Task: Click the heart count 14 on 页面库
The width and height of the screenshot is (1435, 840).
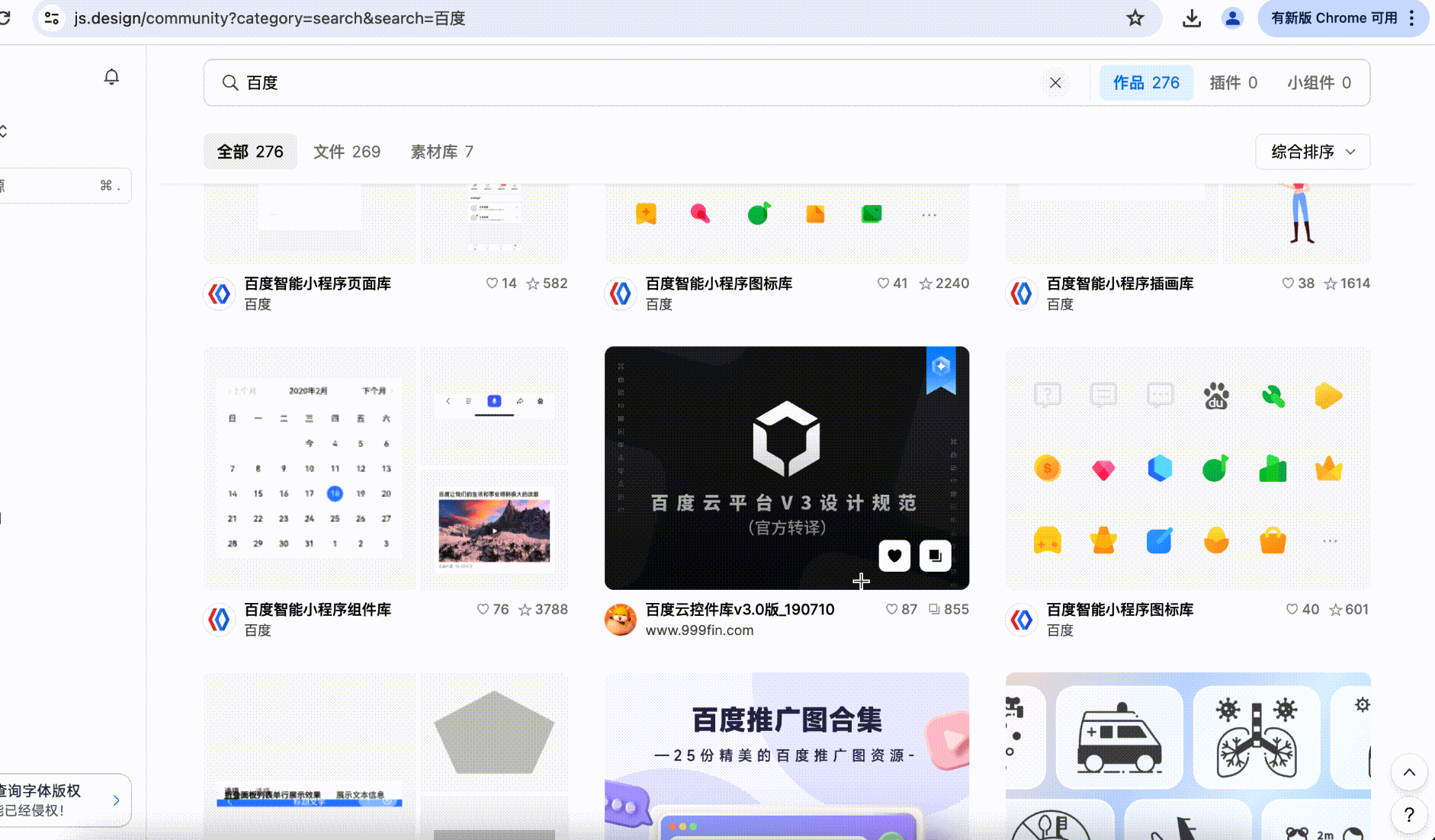Action: pyautogui.click(x=501, y=284)
